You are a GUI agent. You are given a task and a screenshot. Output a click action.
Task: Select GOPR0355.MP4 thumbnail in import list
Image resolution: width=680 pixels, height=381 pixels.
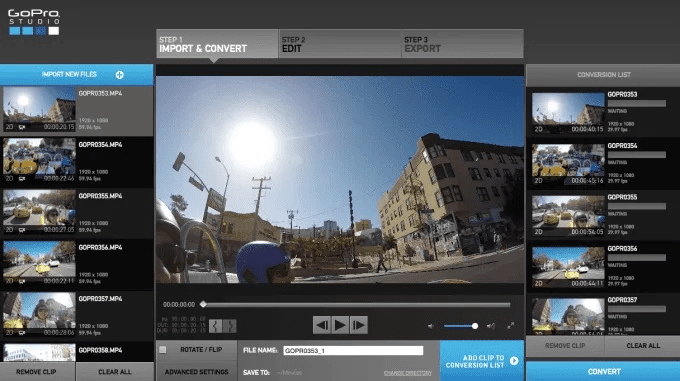[x=39, y=212]
